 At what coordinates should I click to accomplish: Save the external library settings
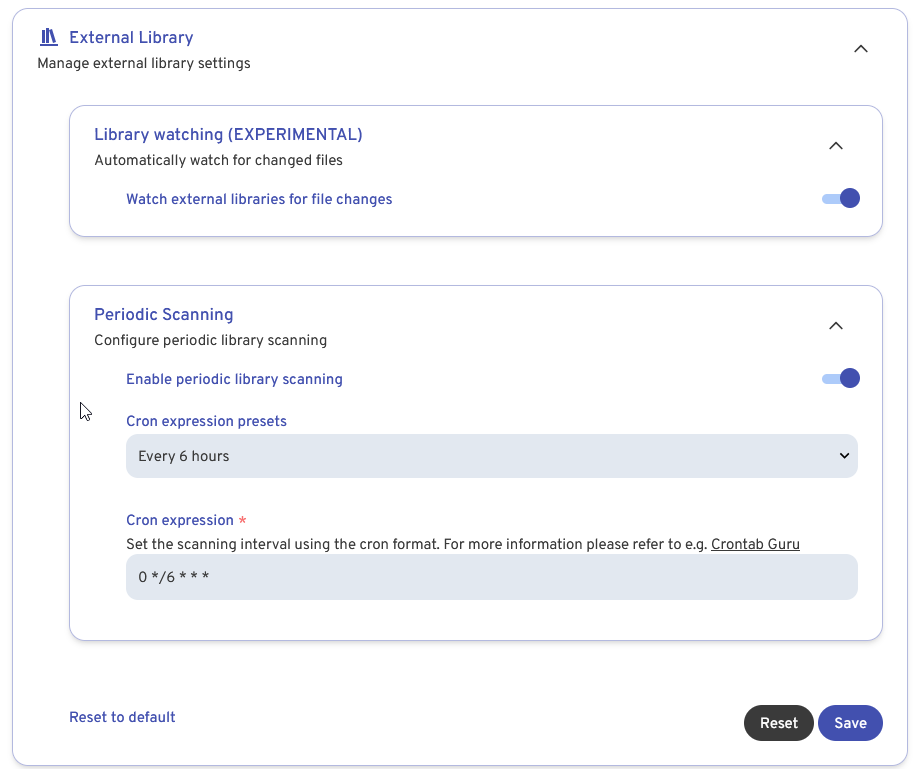point(850,723)
